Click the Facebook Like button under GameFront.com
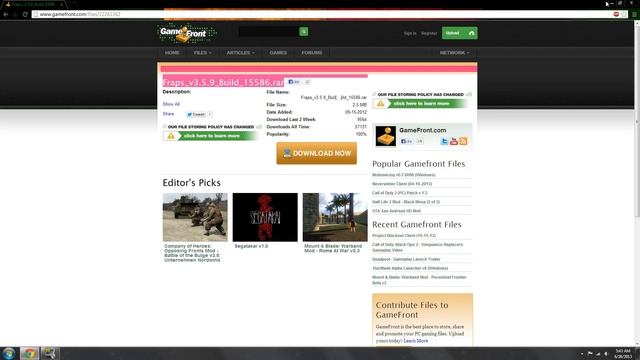The width and height of the screenshot is (640, 360). pyautogui.click(x=407, y=141)
